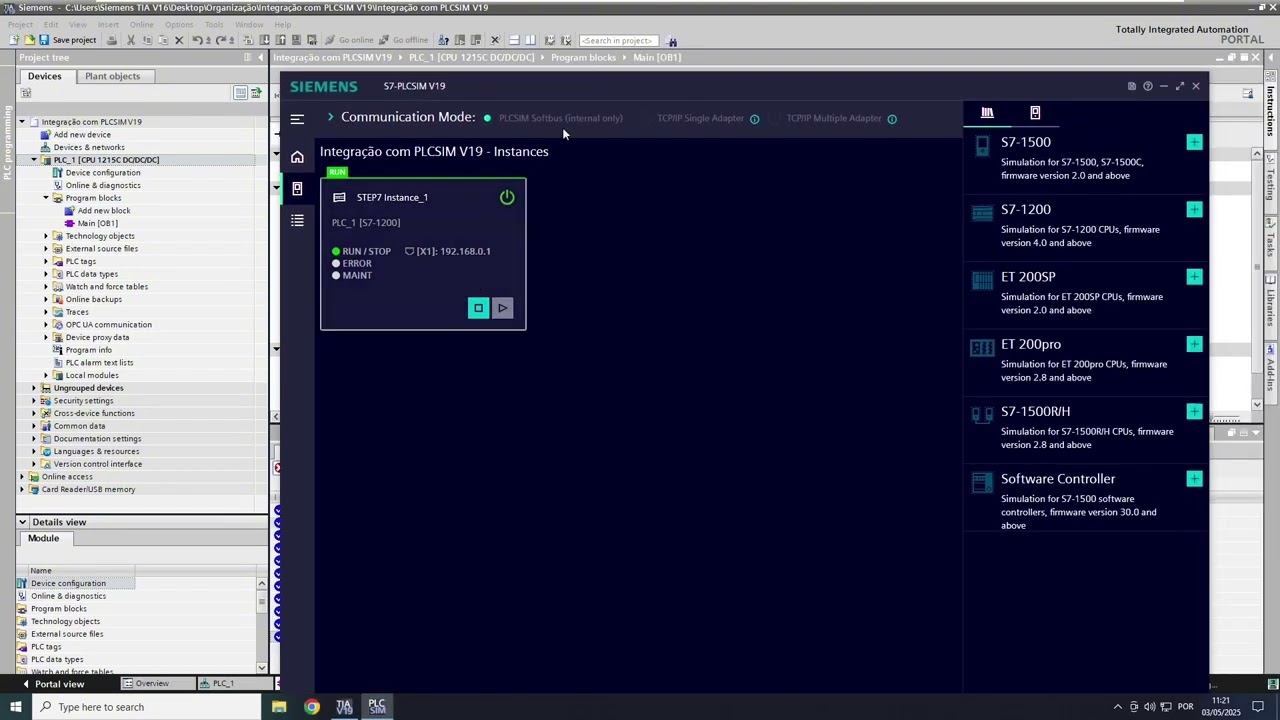Open the PLCSIM list view sidebar icon
Screen dimensions: 1280x720
[297, 220]
